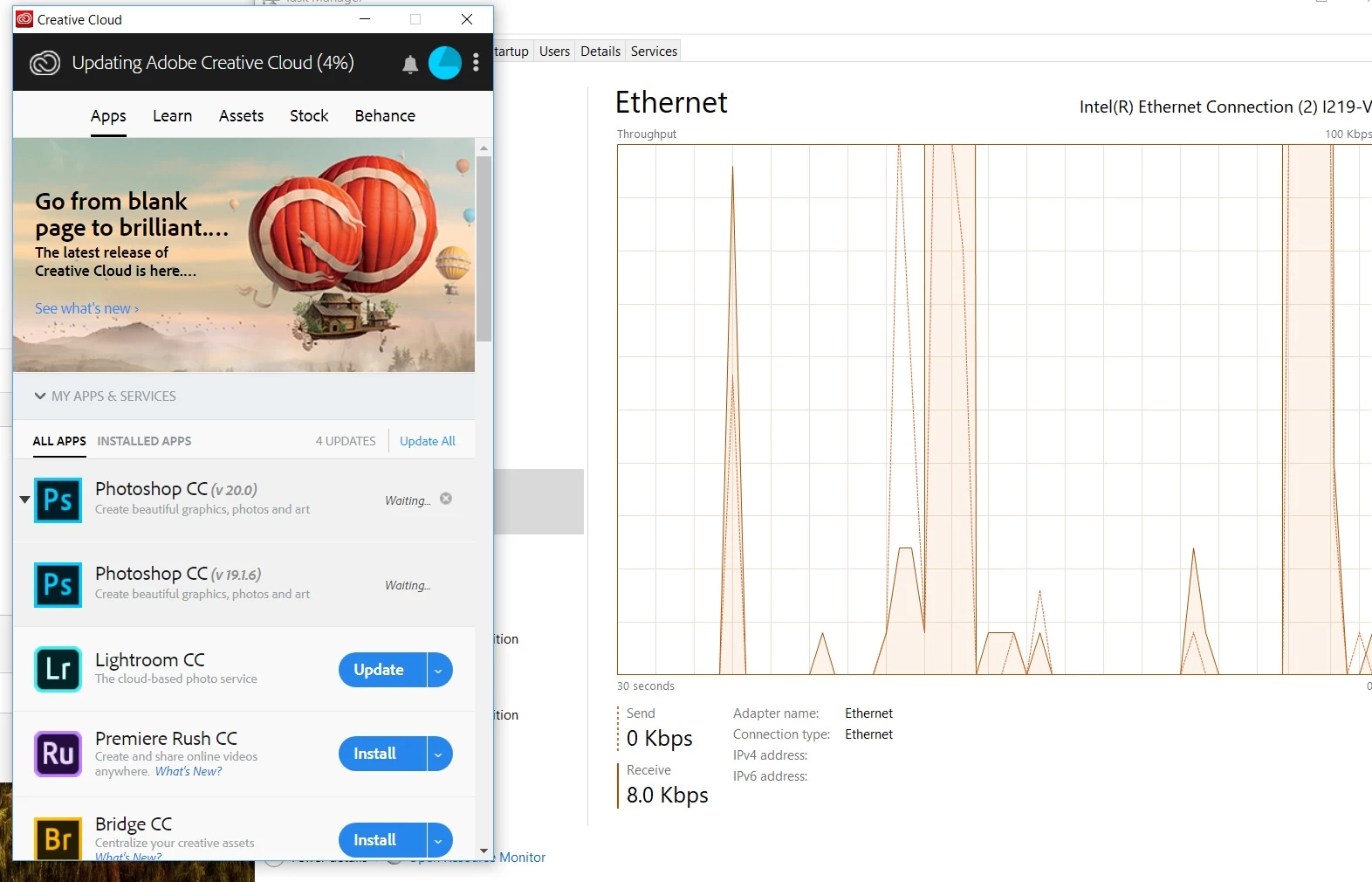Click the Photoshop CC v19.1.6 Ps icon
This screenshot has width=1372, height=882.
pos(58,585)
